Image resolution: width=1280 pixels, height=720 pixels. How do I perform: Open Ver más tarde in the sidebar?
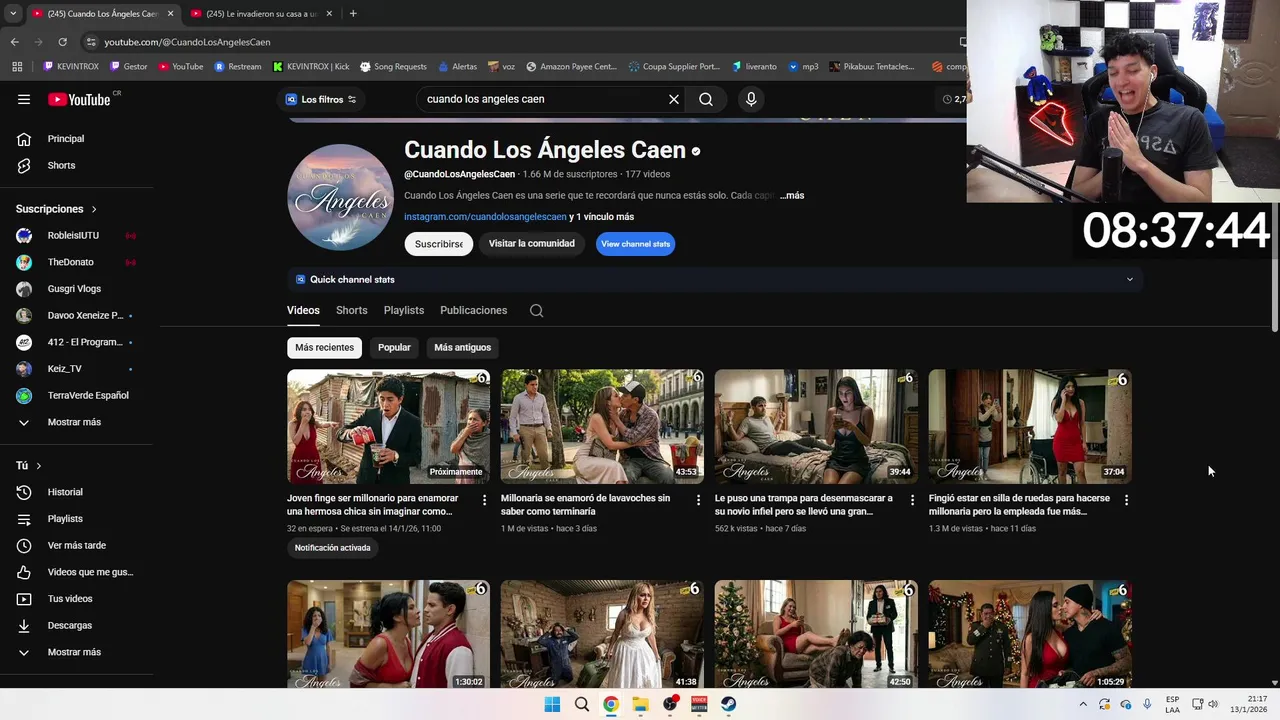pyautogui.click(x=76, y=545)
